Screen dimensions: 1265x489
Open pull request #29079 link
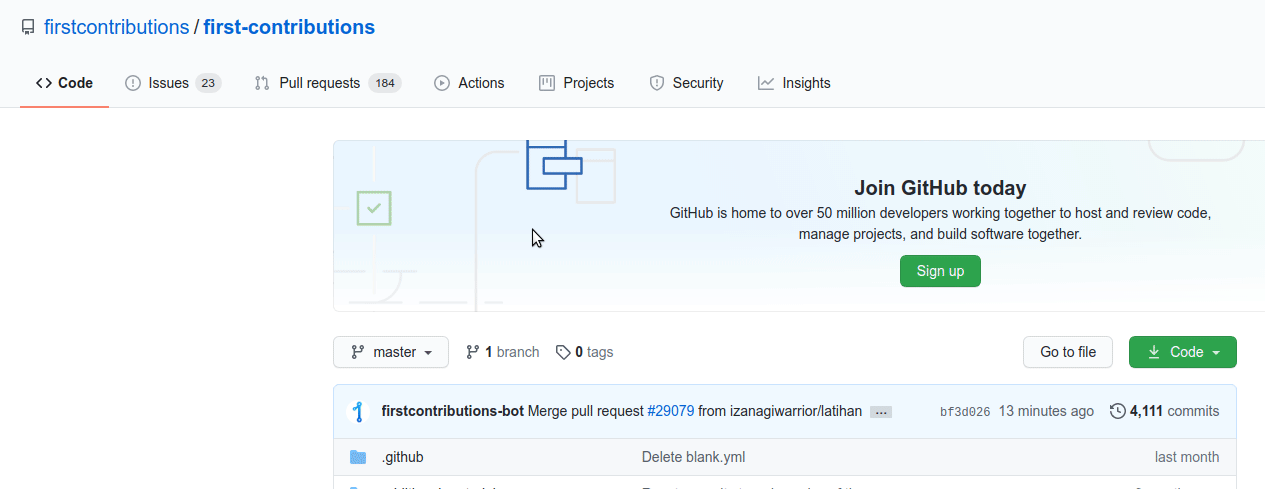coord(671,411)
